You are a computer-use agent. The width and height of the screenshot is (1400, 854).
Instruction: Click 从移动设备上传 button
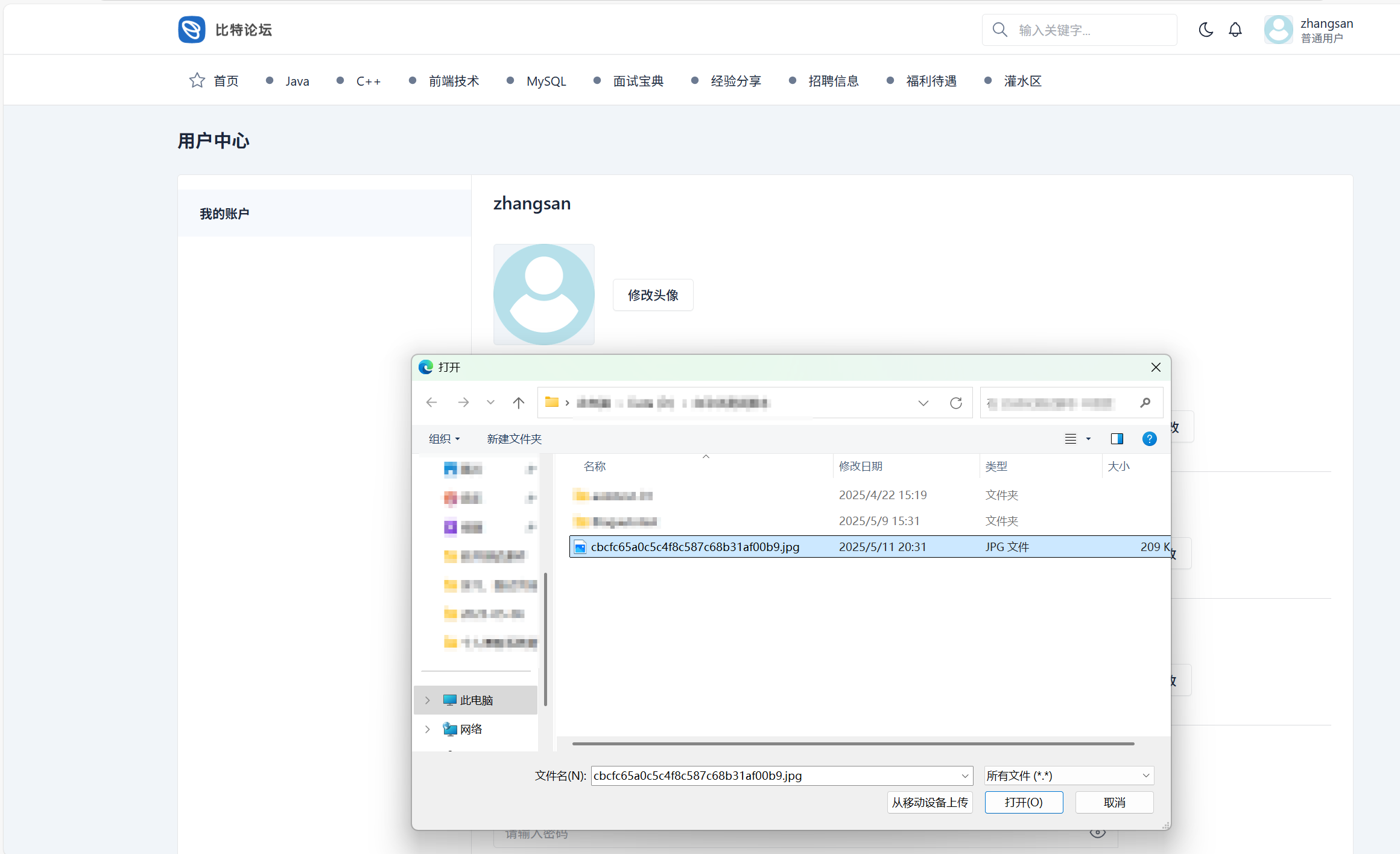(x=930, y=802)
